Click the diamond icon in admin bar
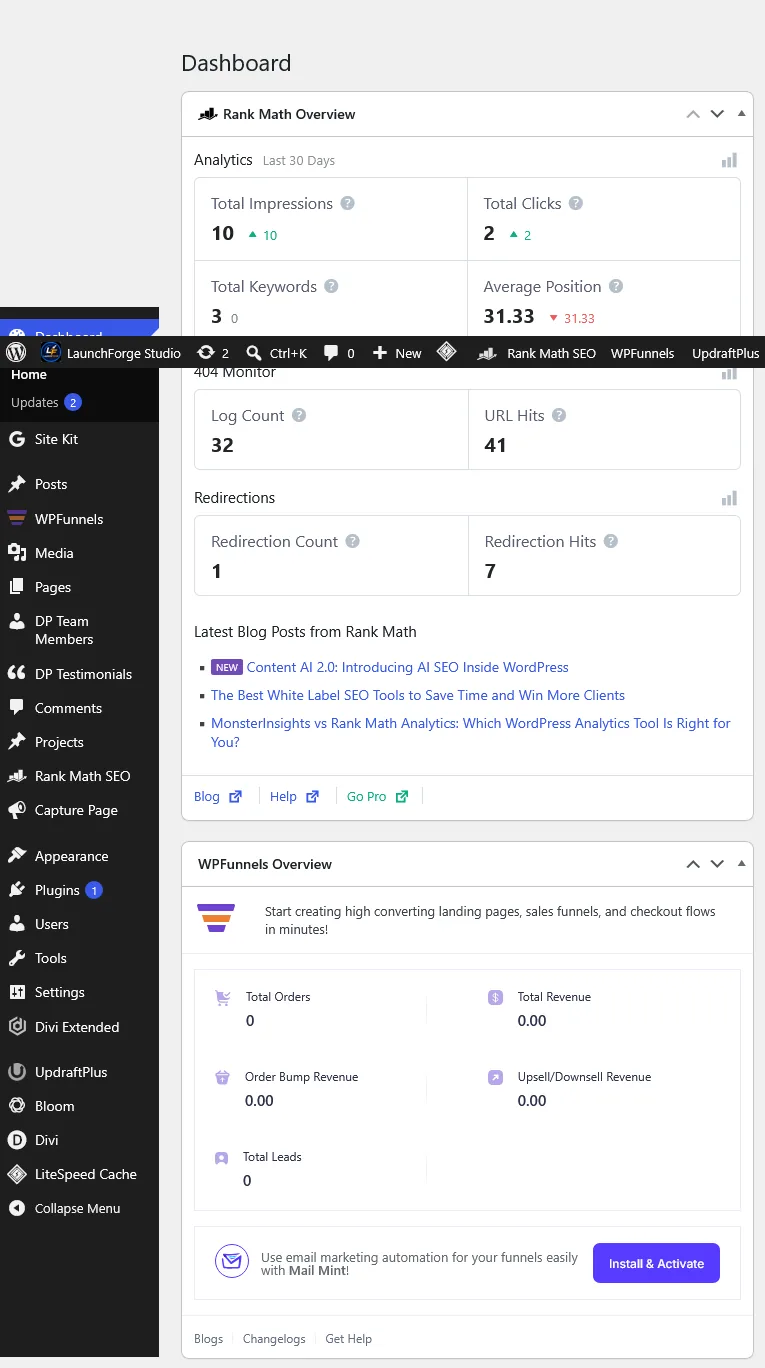Image resolution: width=765 pixels, height=1368 pixels. (447, 352)
